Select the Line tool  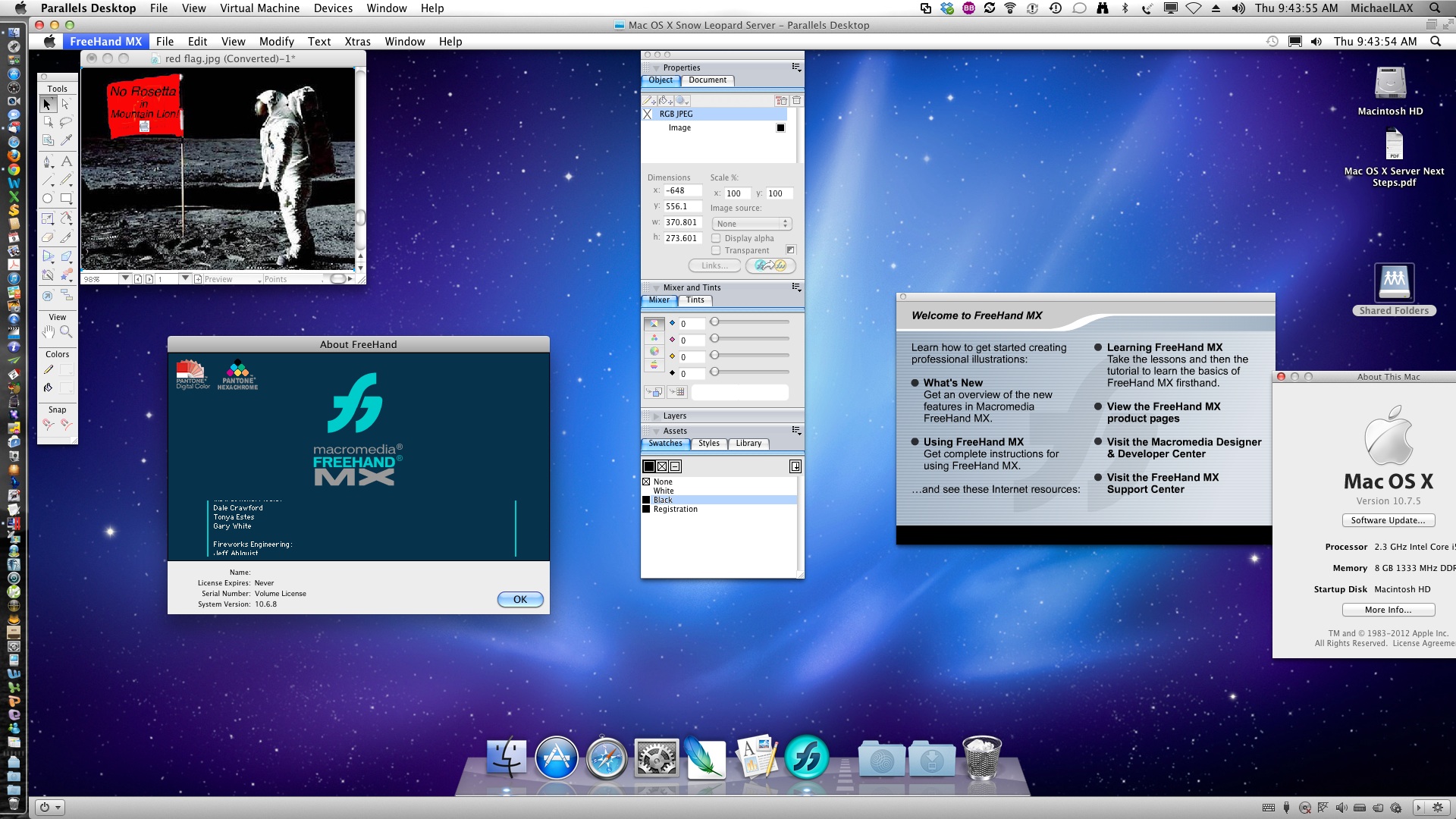[x=48, y=180]
